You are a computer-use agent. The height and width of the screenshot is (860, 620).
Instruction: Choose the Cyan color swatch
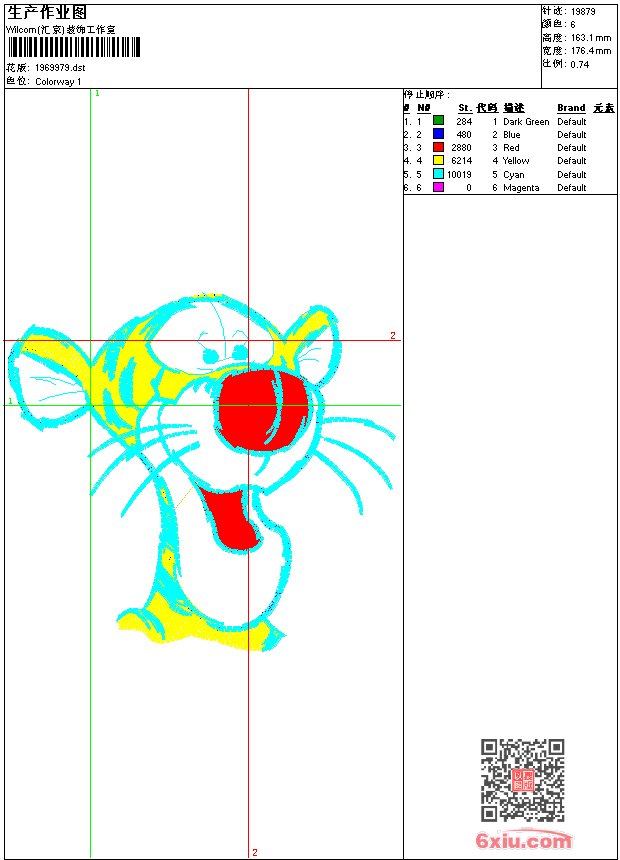(438, 173)
